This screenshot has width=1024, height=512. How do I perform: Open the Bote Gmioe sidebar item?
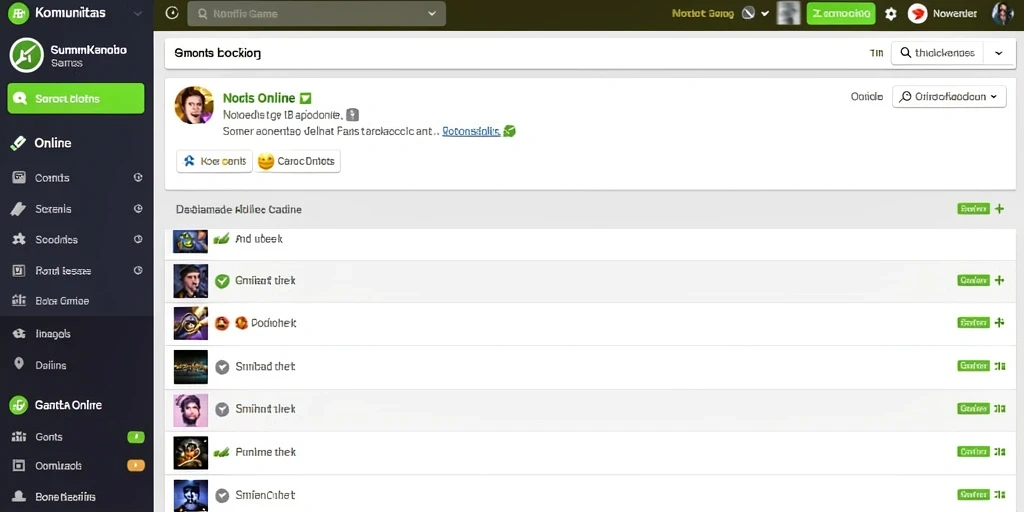coord(61,301)
